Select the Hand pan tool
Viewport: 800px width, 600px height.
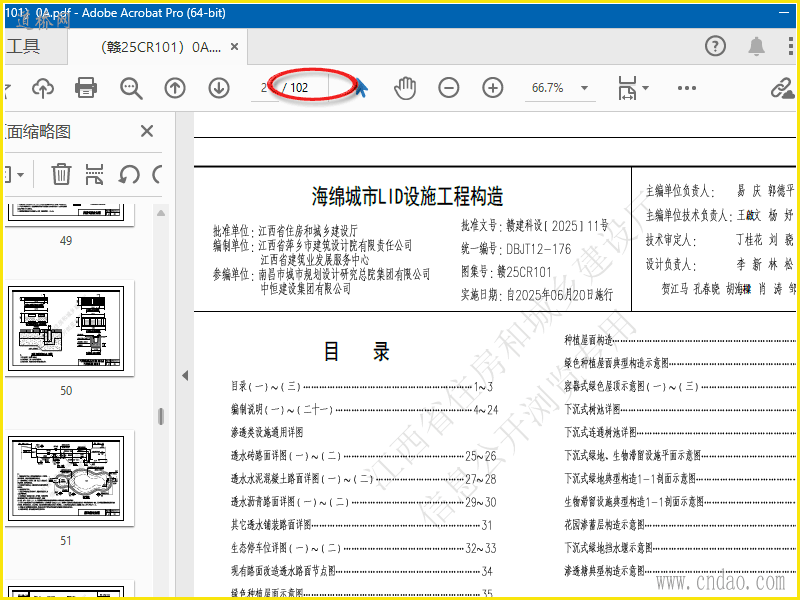point(405,88)
